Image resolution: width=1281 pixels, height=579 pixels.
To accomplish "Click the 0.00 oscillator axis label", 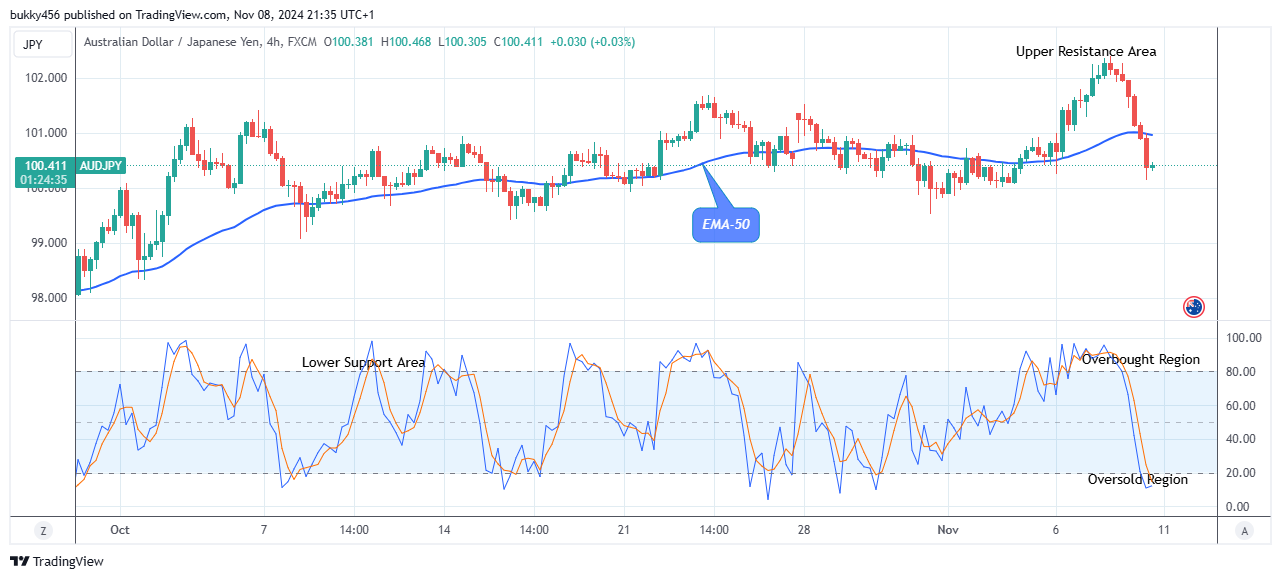I will pos(1240,507).
